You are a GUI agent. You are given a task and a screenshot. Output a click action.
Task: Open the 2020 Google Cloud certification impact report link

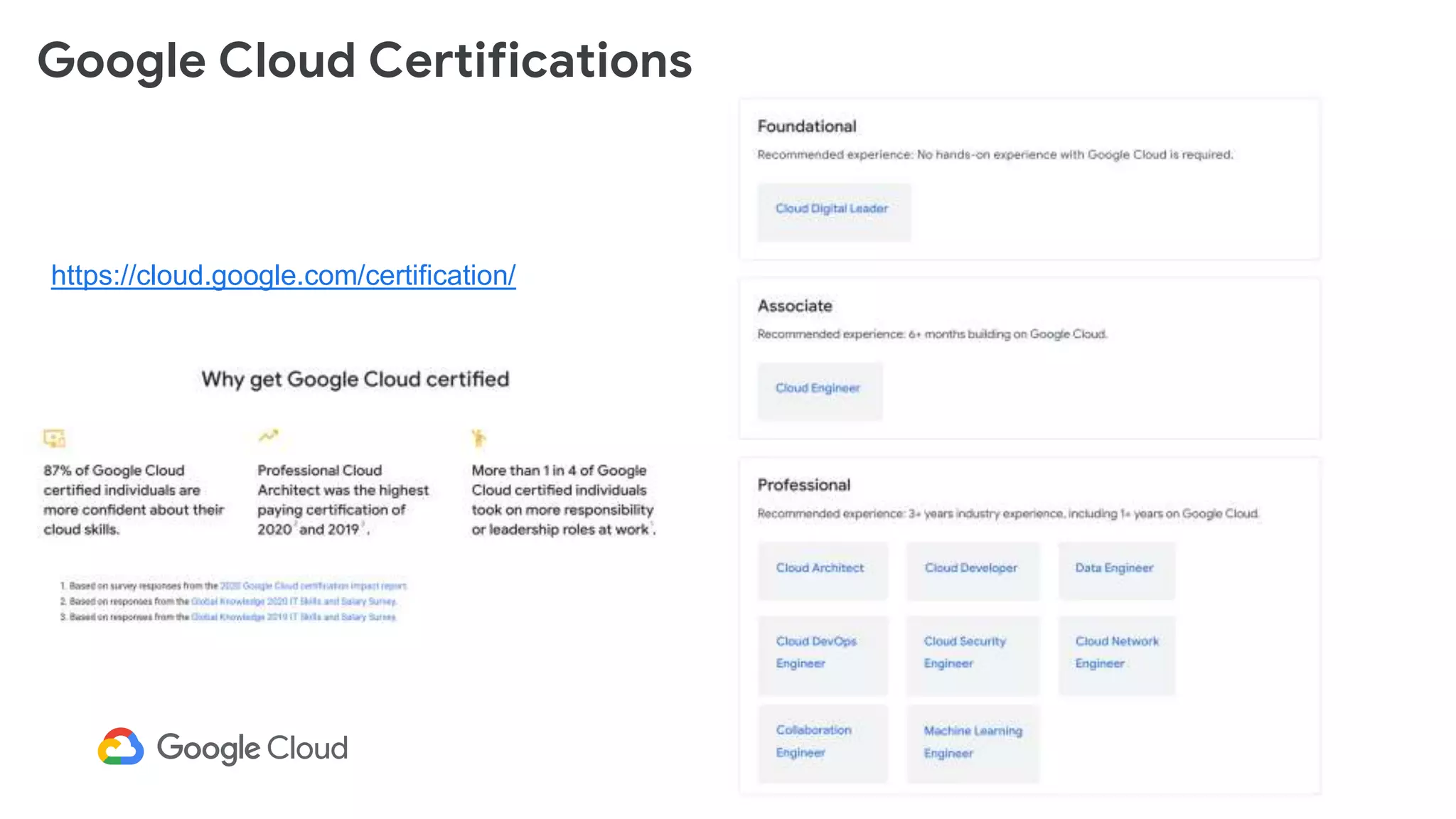[314, 586]
